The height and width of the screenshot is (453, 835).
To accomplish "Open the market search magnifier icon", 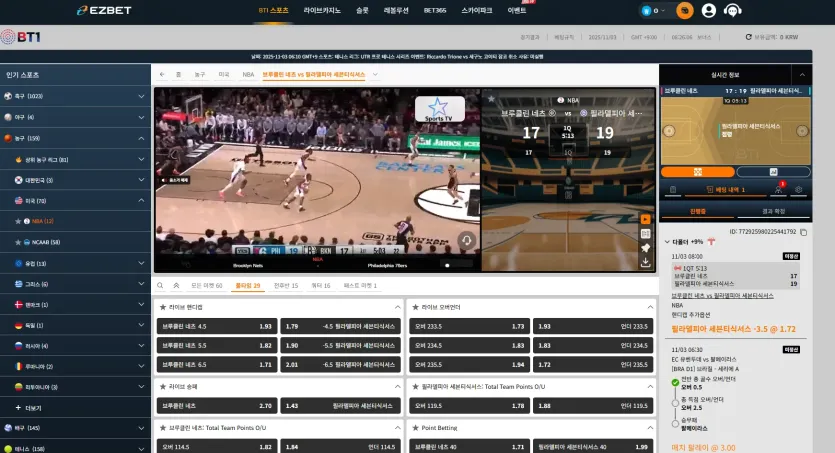I will 160,286.
